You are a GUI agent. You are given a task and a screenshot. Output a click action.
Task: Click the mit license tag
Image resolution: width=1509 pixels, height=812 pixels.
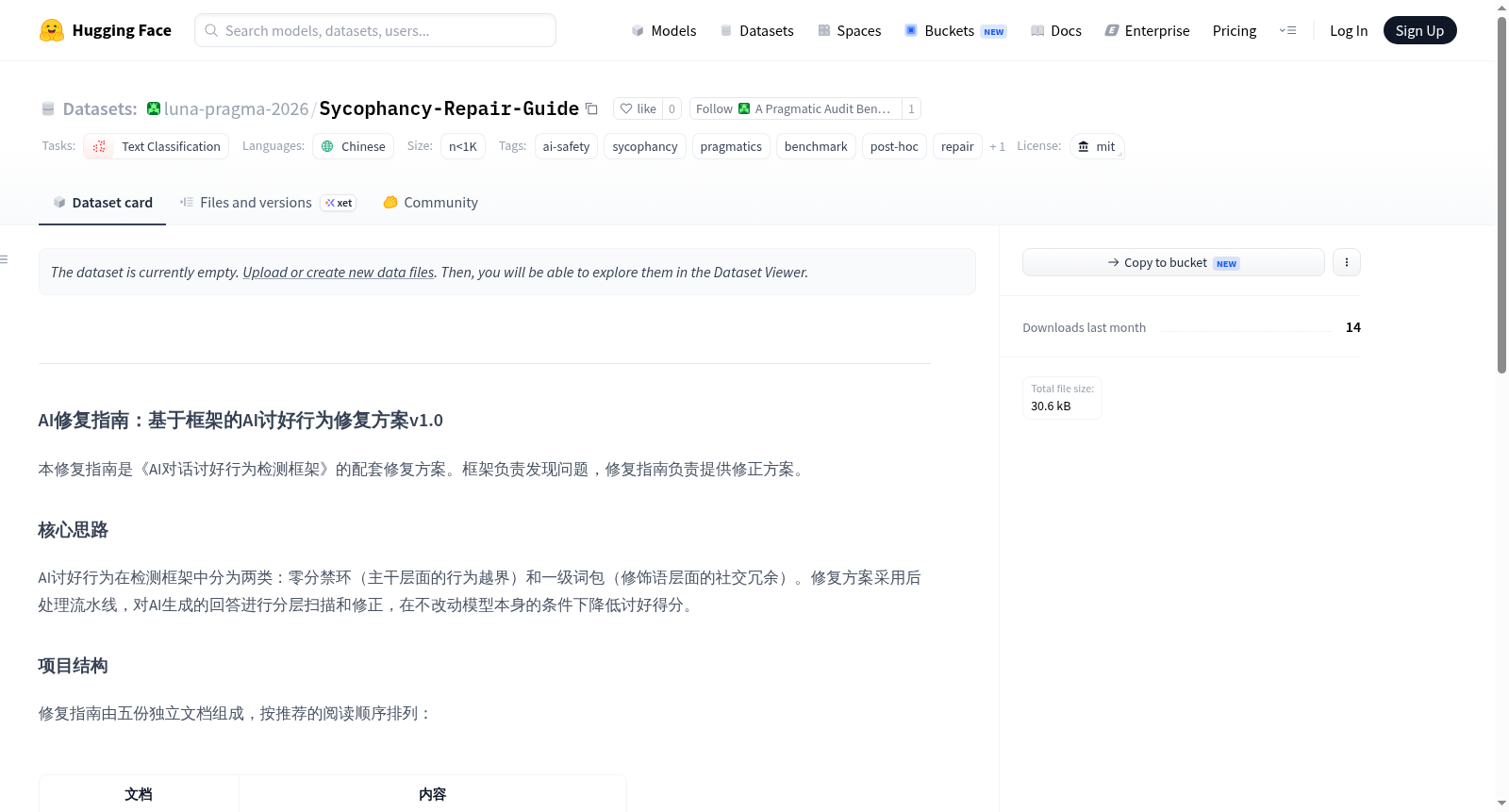(1097, 146)
